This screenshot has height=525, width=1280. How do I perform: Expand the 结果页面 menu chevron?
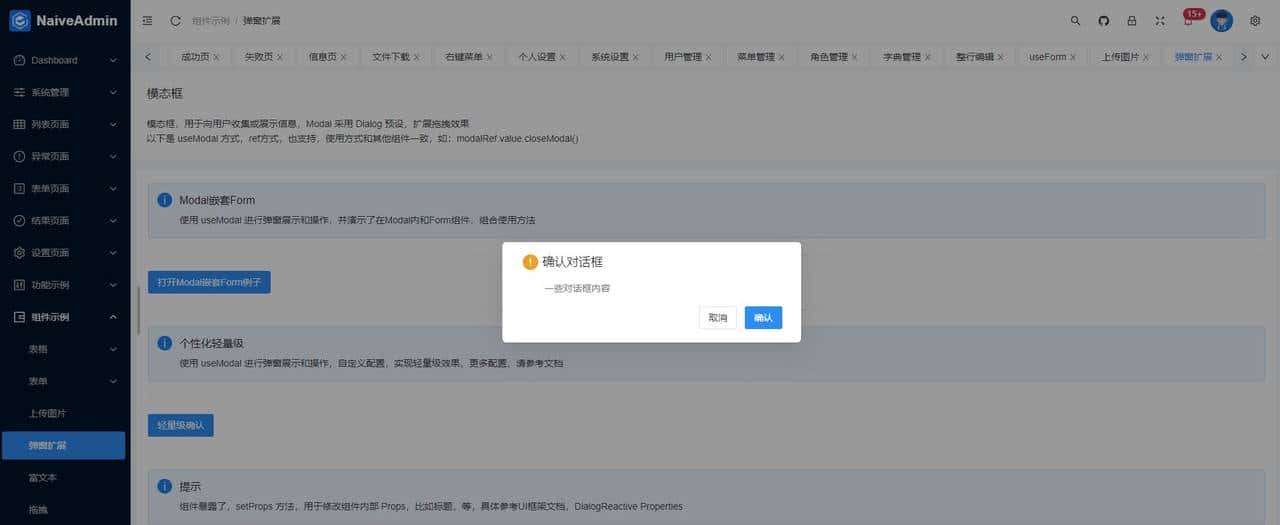(x=113, y=220)
